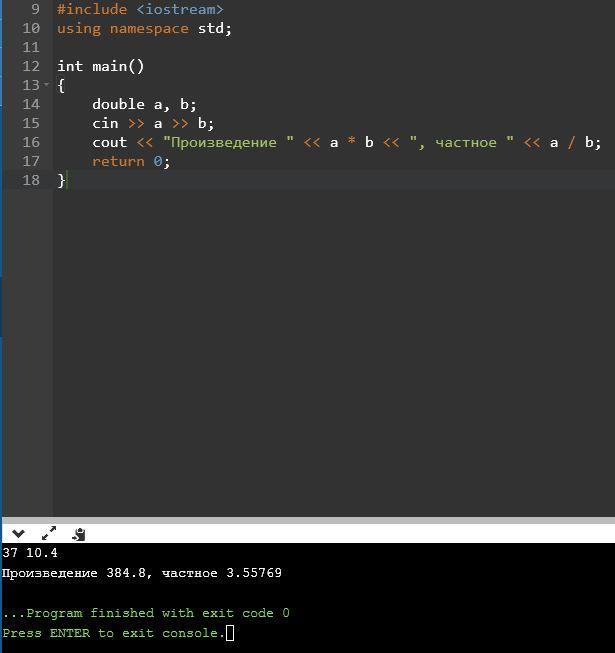This screenshot has width=615, height=653.
Task: Expand the console to fullscreen
Action: (49, 533)
